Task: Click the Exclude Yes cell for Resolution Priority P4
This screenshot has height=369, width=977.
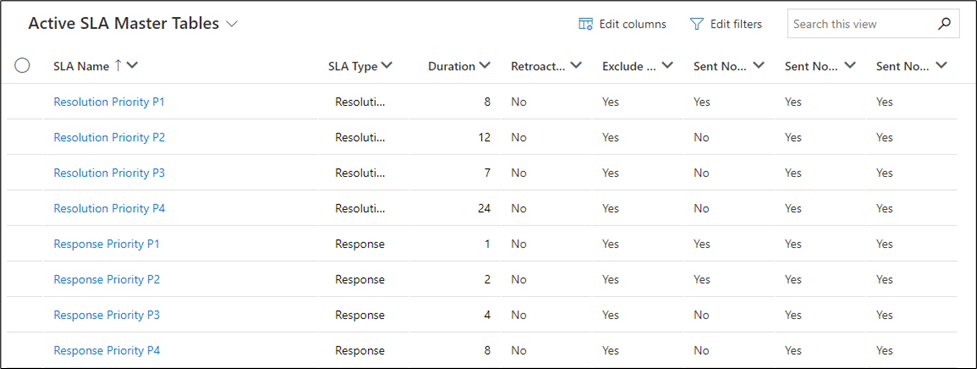Action: (611, 208)
